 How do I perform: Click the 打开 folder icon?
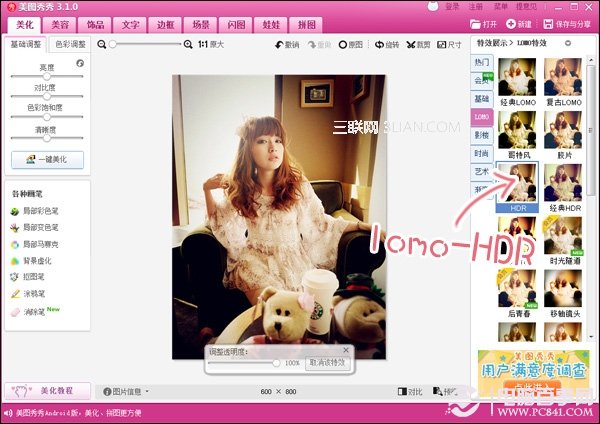(475, 24)
